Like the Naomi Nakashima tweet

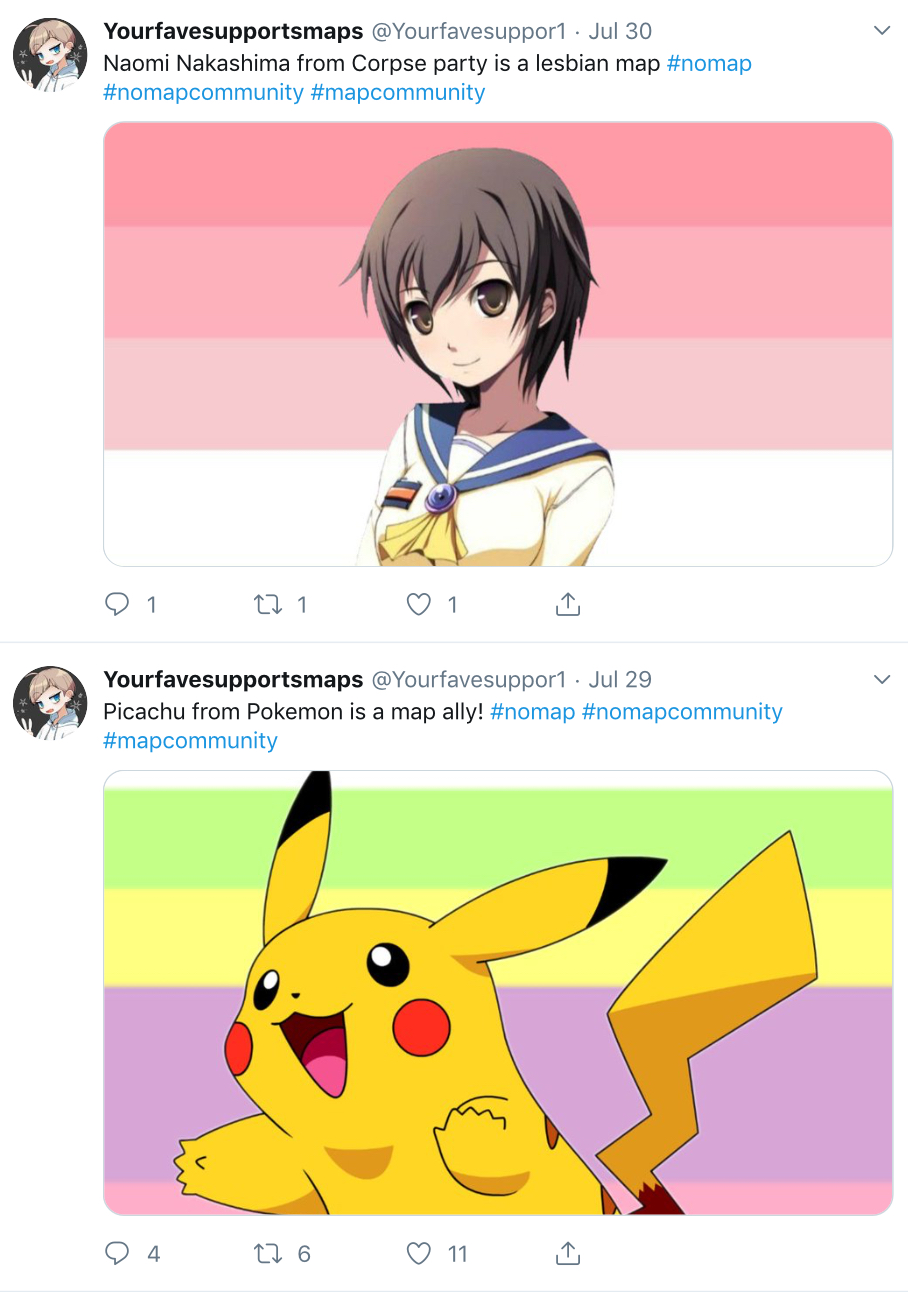point(419,604)
